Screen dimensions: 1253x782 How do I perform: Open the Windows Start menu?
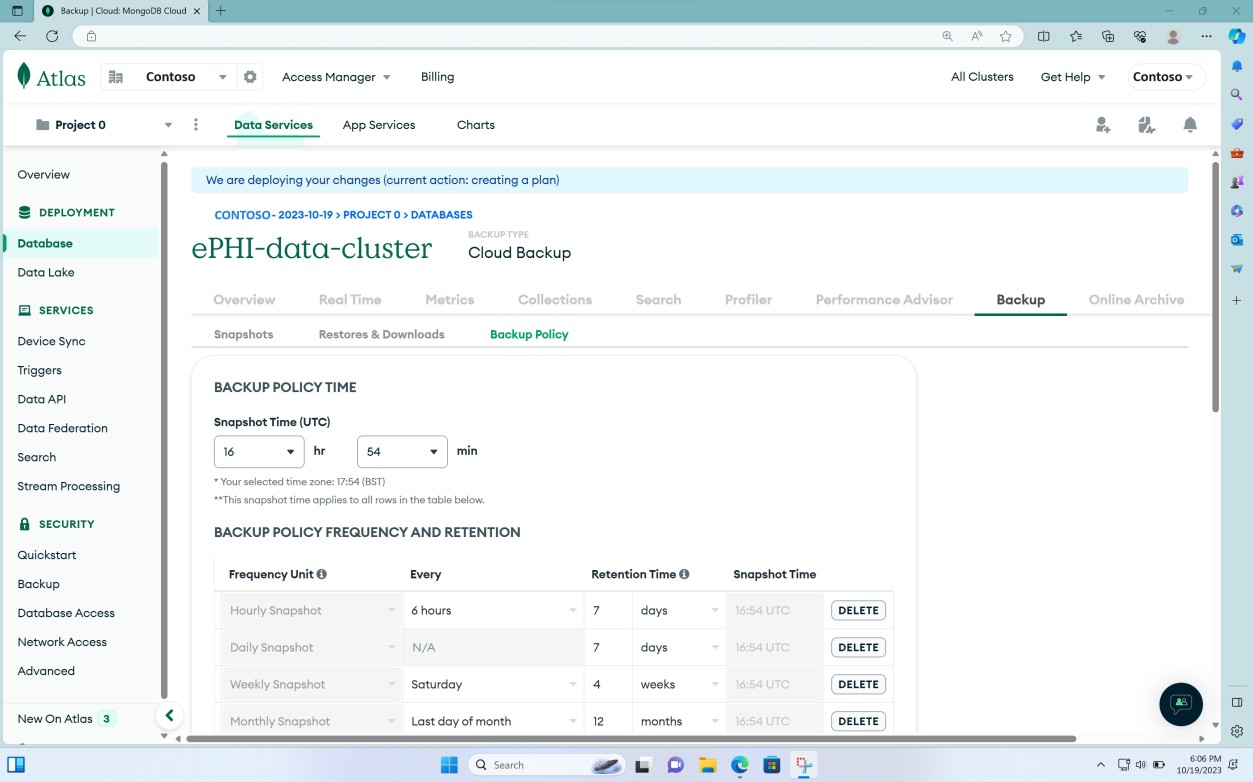point(450,764)
